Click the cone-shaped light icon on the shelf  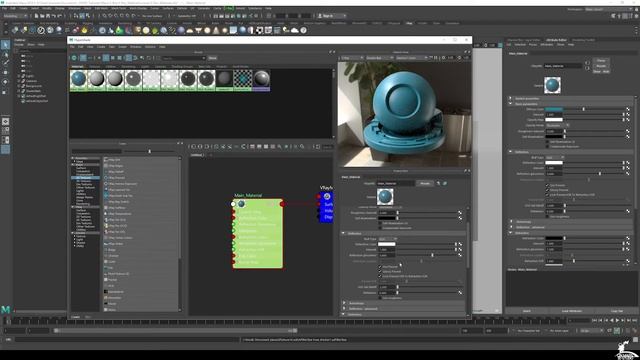tap(216, 30)
